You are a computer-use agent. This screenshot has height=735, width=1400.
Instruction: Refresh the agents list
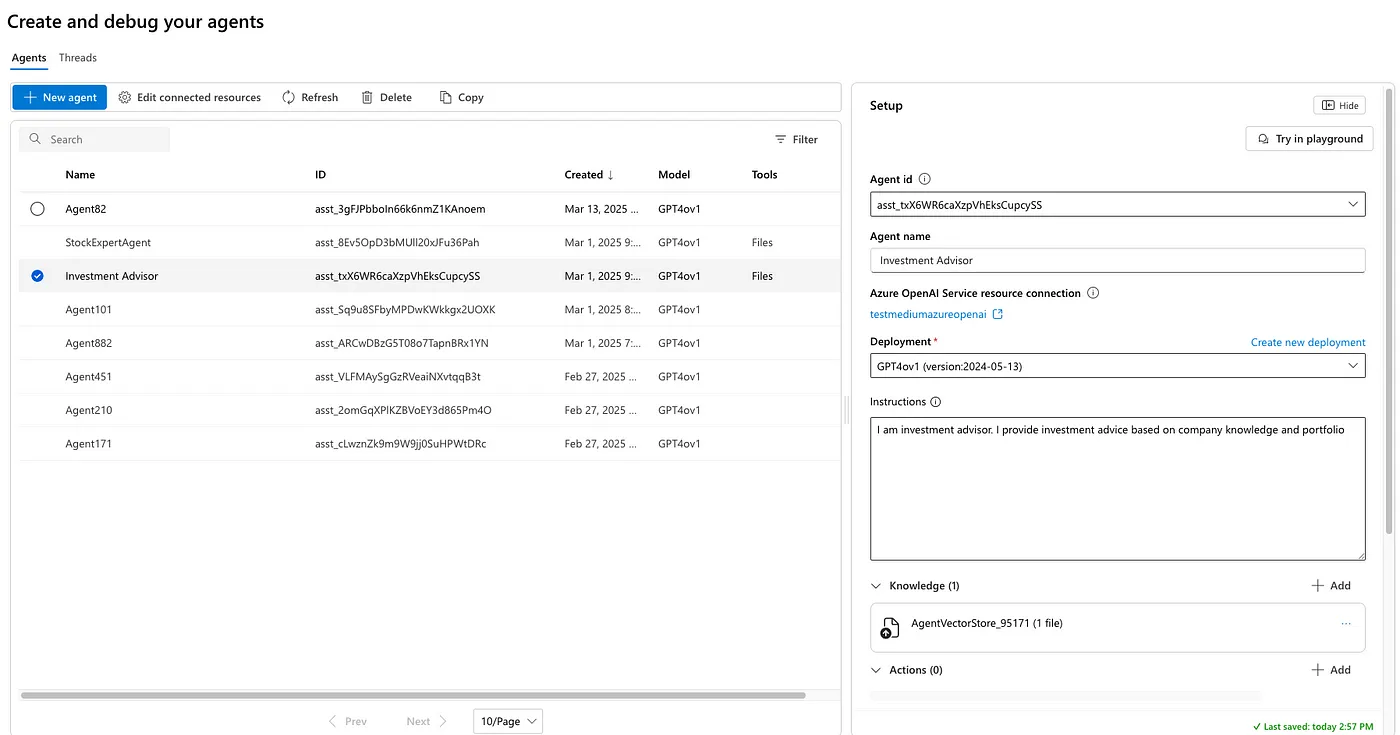[310, 97]
